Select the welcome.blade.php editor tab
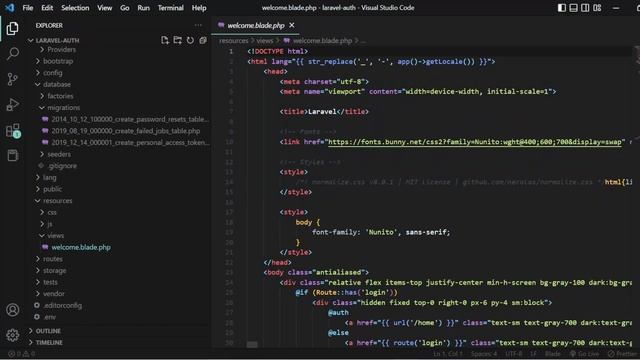Viewport: 640px width, 360px height. (x=256, y=25)
